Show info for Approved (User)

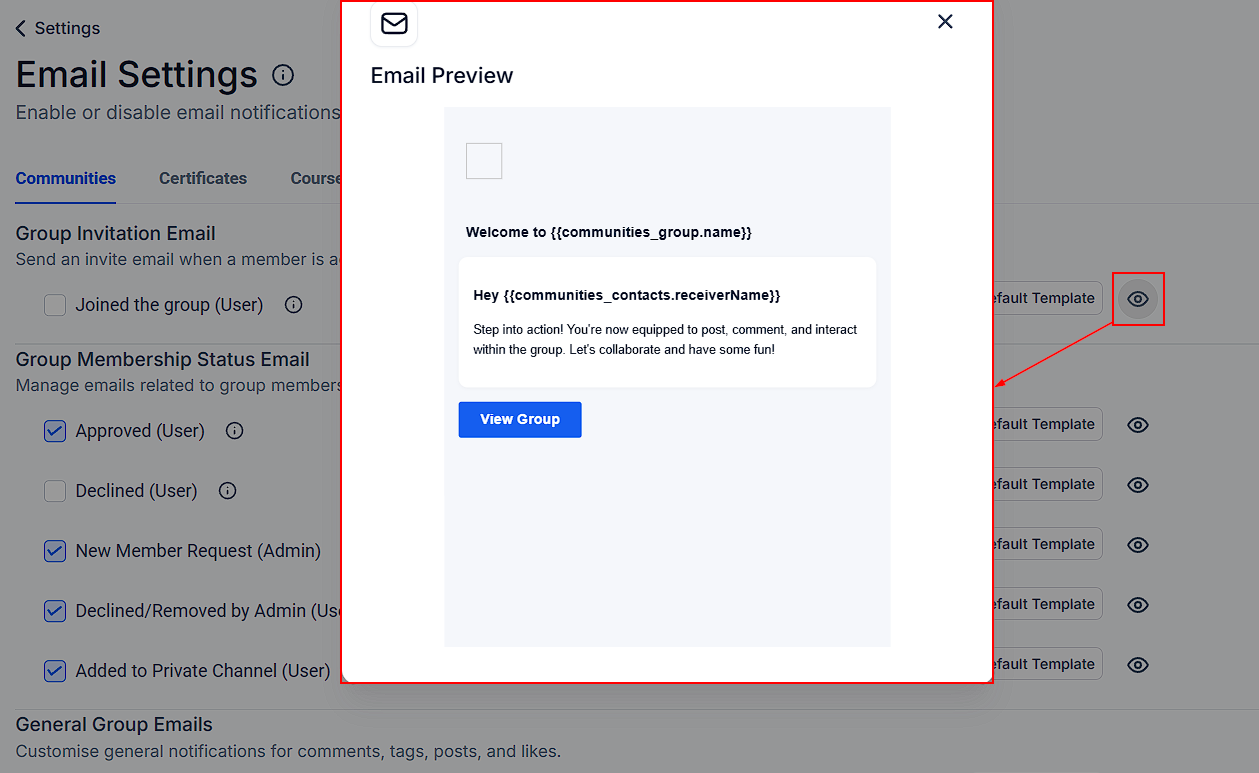[x=234, y=431]
